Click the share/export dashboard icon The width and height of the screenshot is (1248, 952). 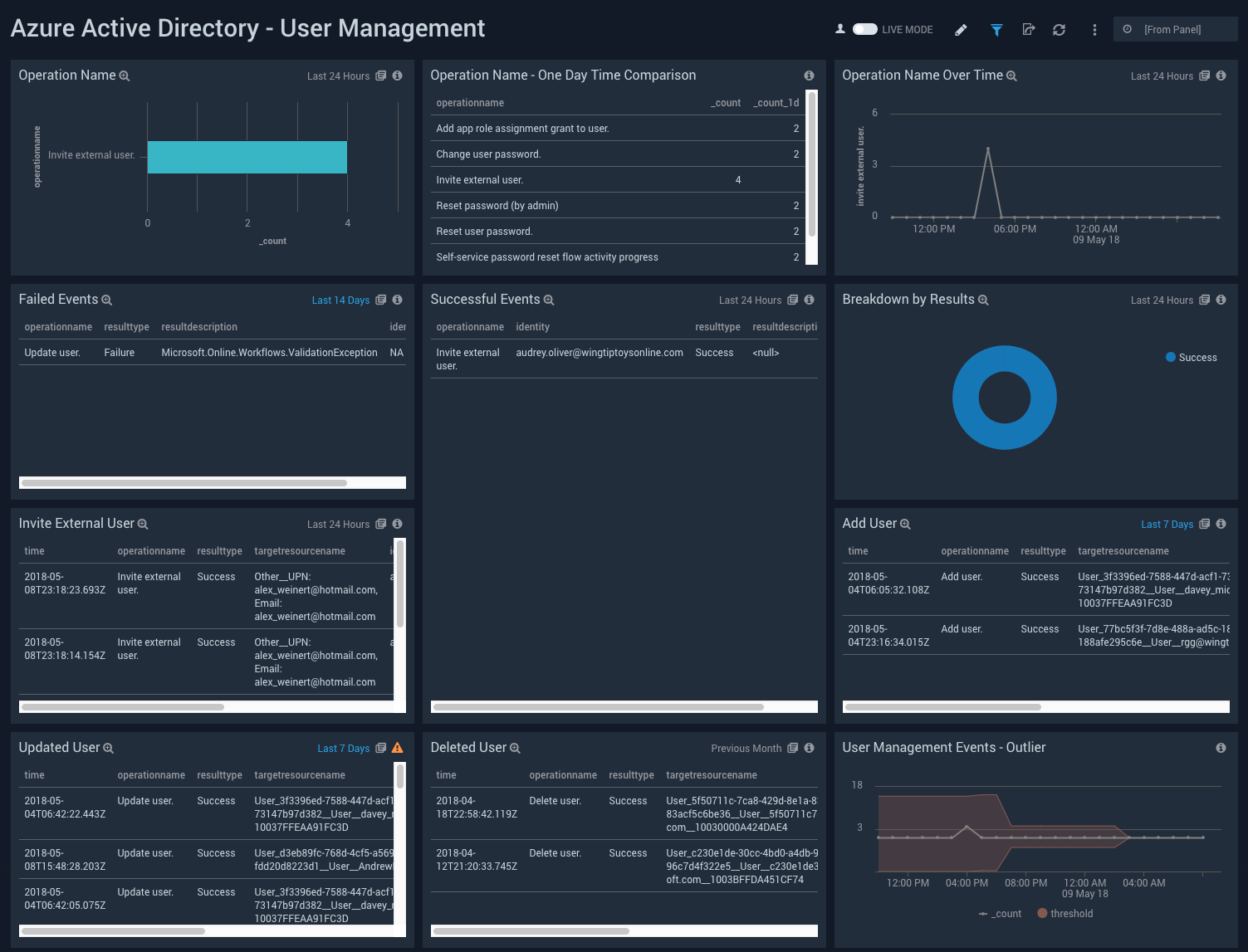[x=1028, y=29]
